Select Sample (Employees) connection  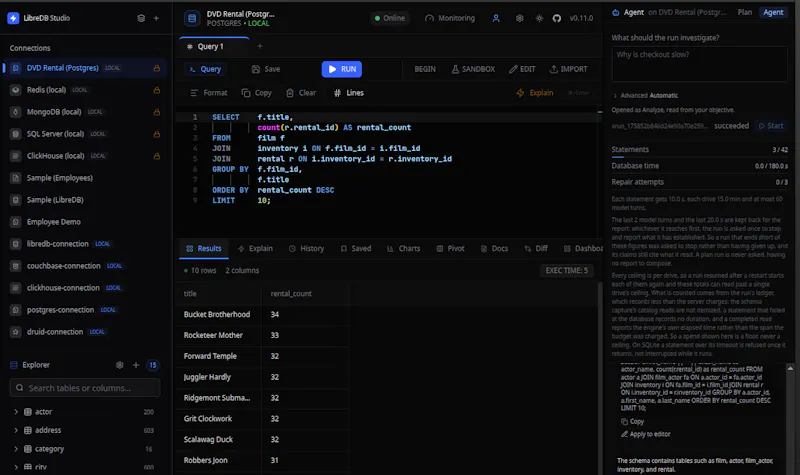pyautogui.click(x=85, y=178)
